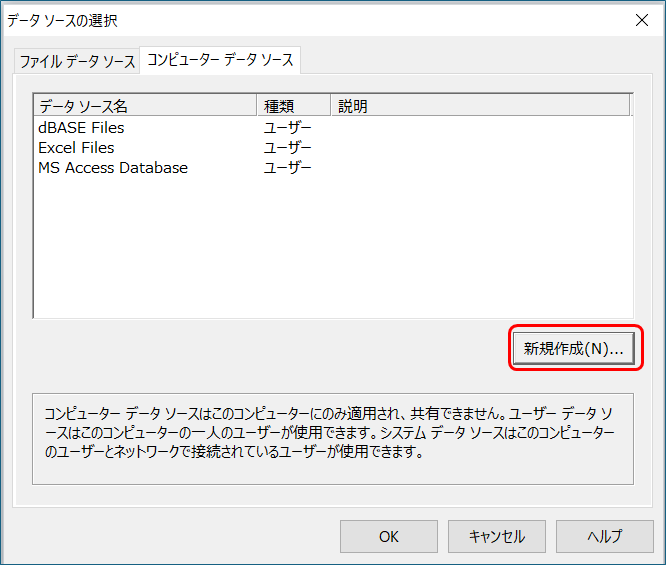Click ユーザー type in MS Access Database row

click(x=288, y=168)
